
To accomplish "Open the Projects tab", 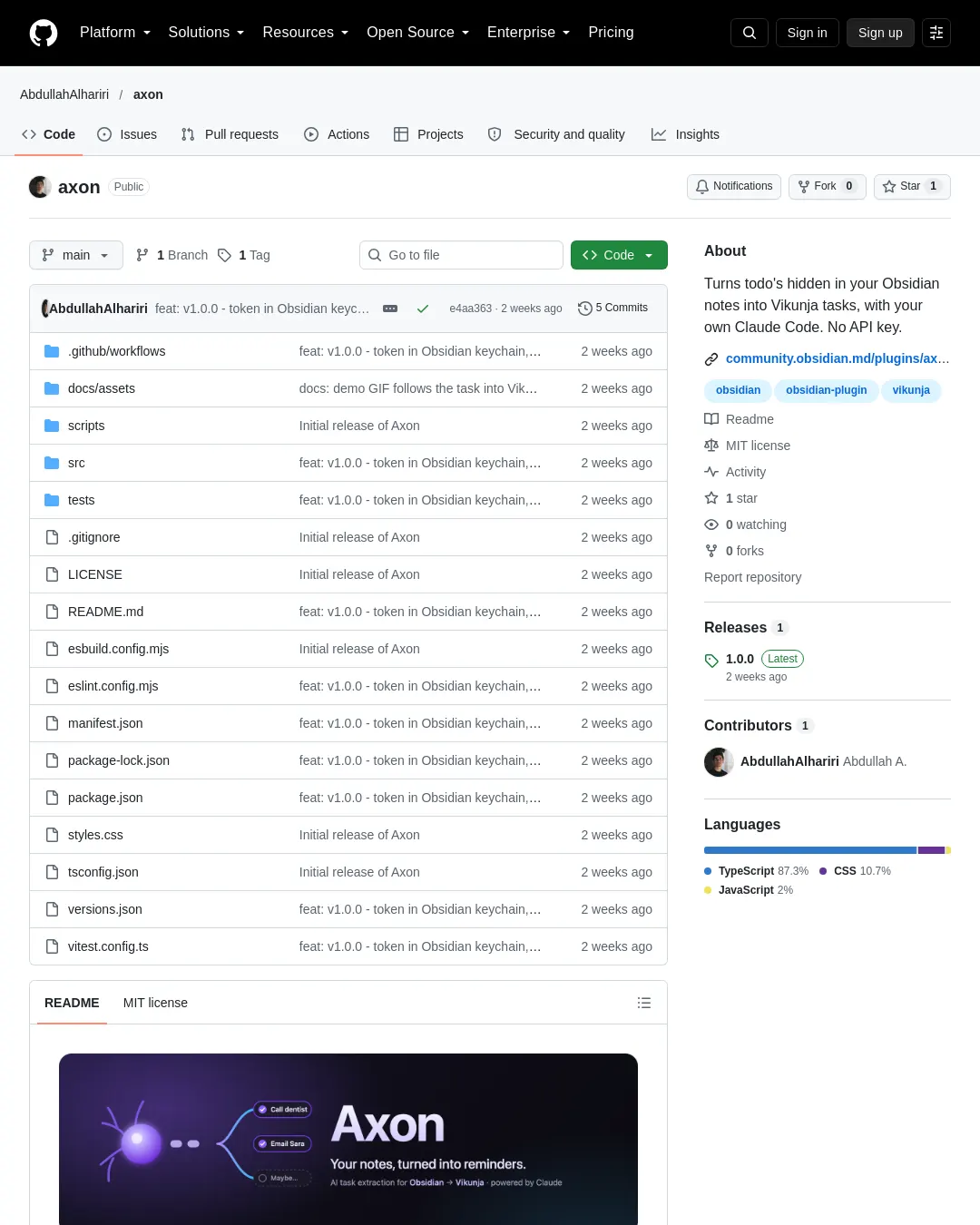I will tap(428, 134).
